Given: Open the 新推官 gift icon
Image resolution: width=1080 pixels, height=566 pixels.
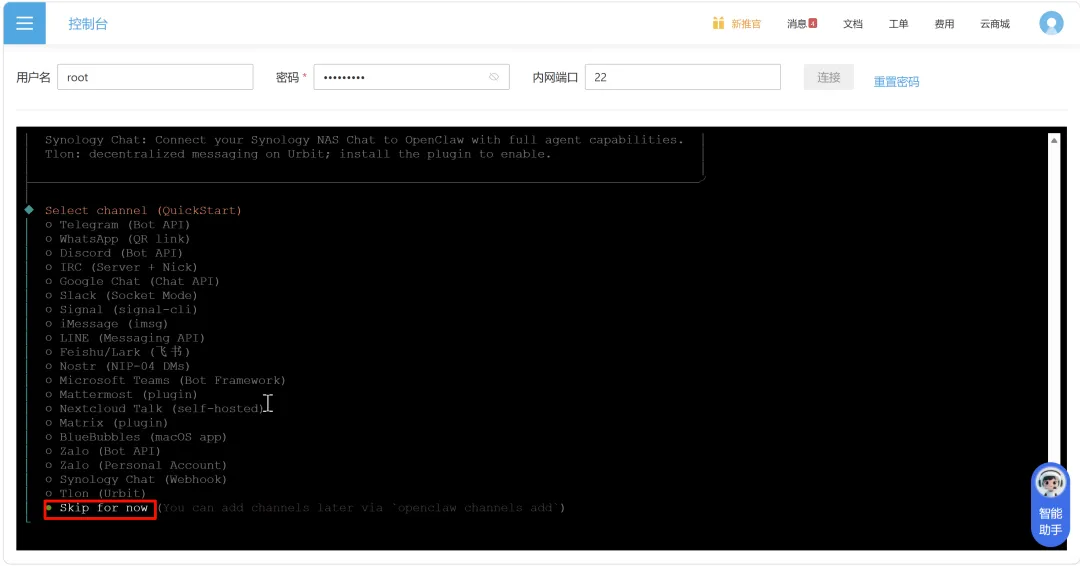Looking at the screenshot, I should click(718, 23).
